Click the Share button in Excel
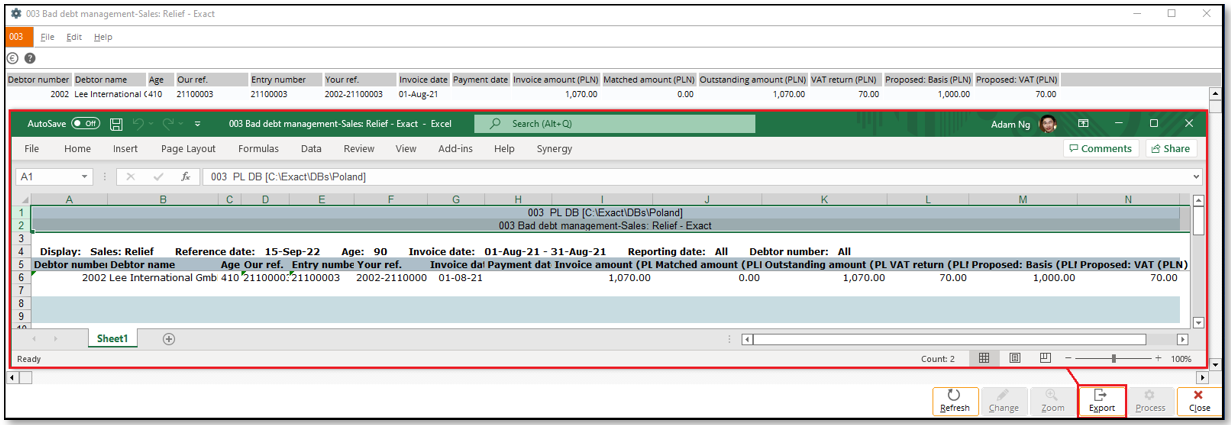The width and height of the screenshot is (1231, 425). coord(1170,148)
